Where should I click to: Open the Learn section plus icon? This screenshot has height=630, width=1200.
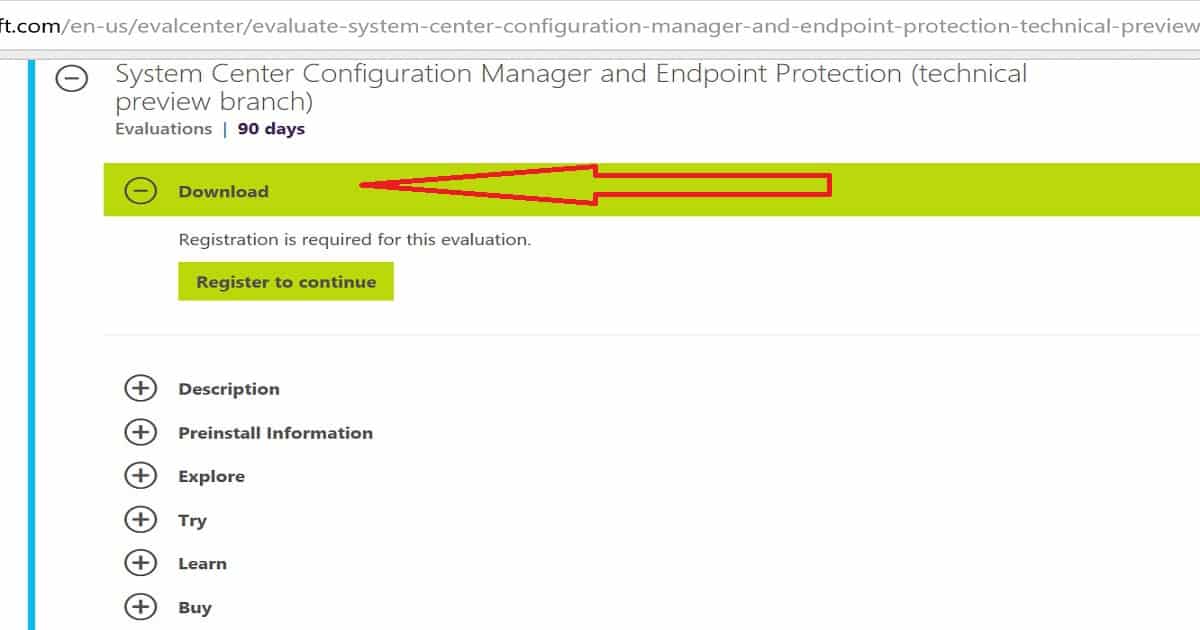(x=141, y=563)
